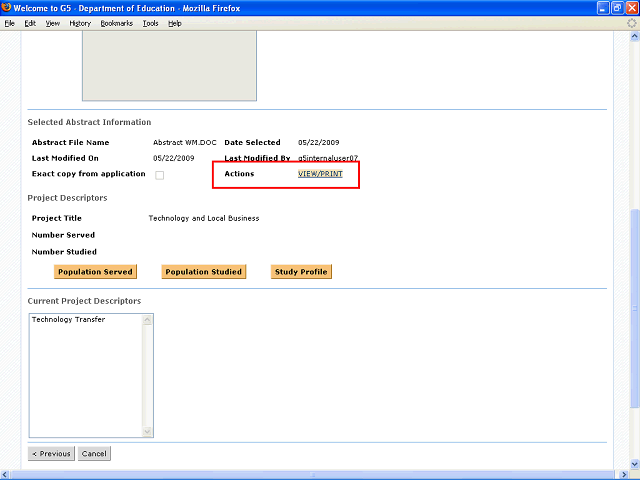Viewport: 640px width, 480px height.
Task: Click the Number Studied label
Action: (x=64, y=252)
